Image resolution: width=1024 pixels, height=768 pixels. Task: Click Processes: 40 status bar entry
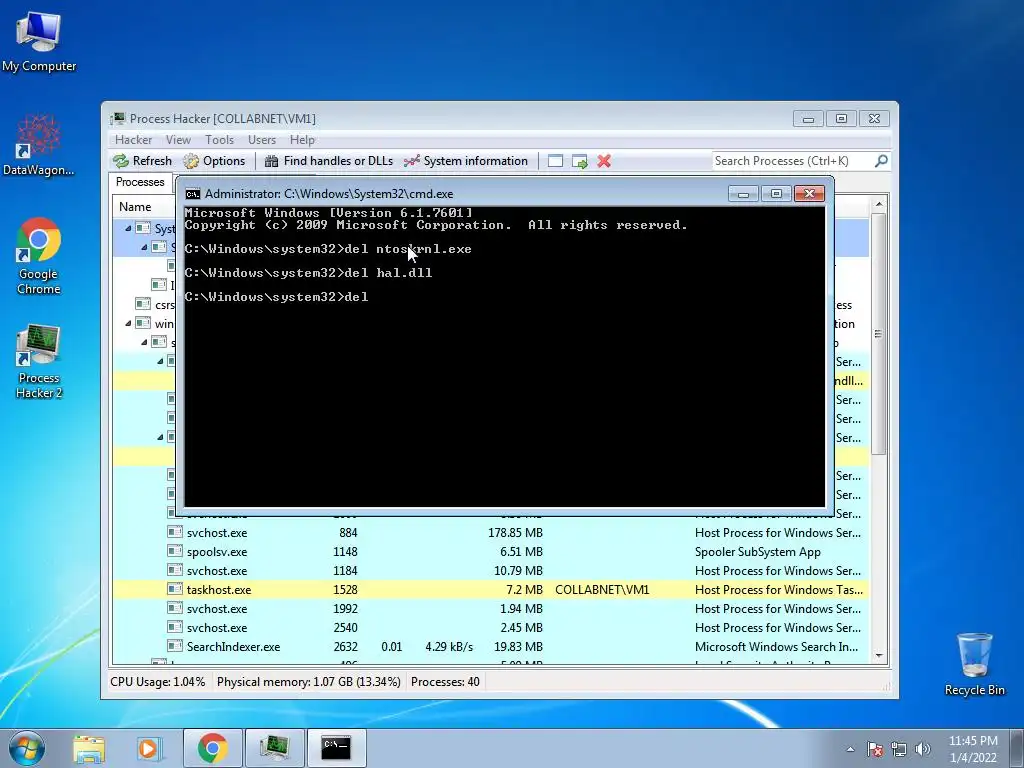[x=445, y=682]
